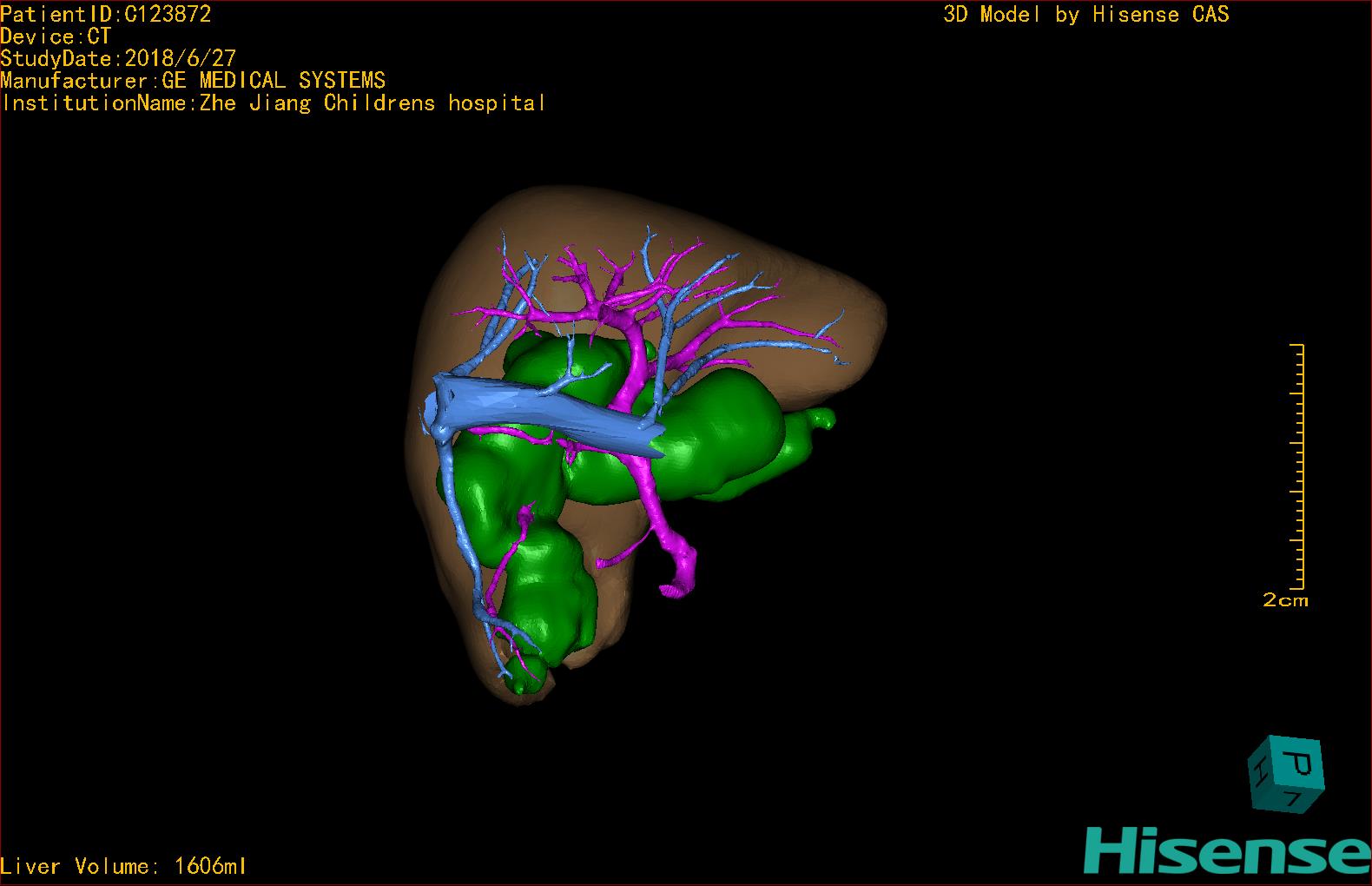
Task: Click the "3D Model by Hisense CAS" title
Action: (x=1085, y=14)
